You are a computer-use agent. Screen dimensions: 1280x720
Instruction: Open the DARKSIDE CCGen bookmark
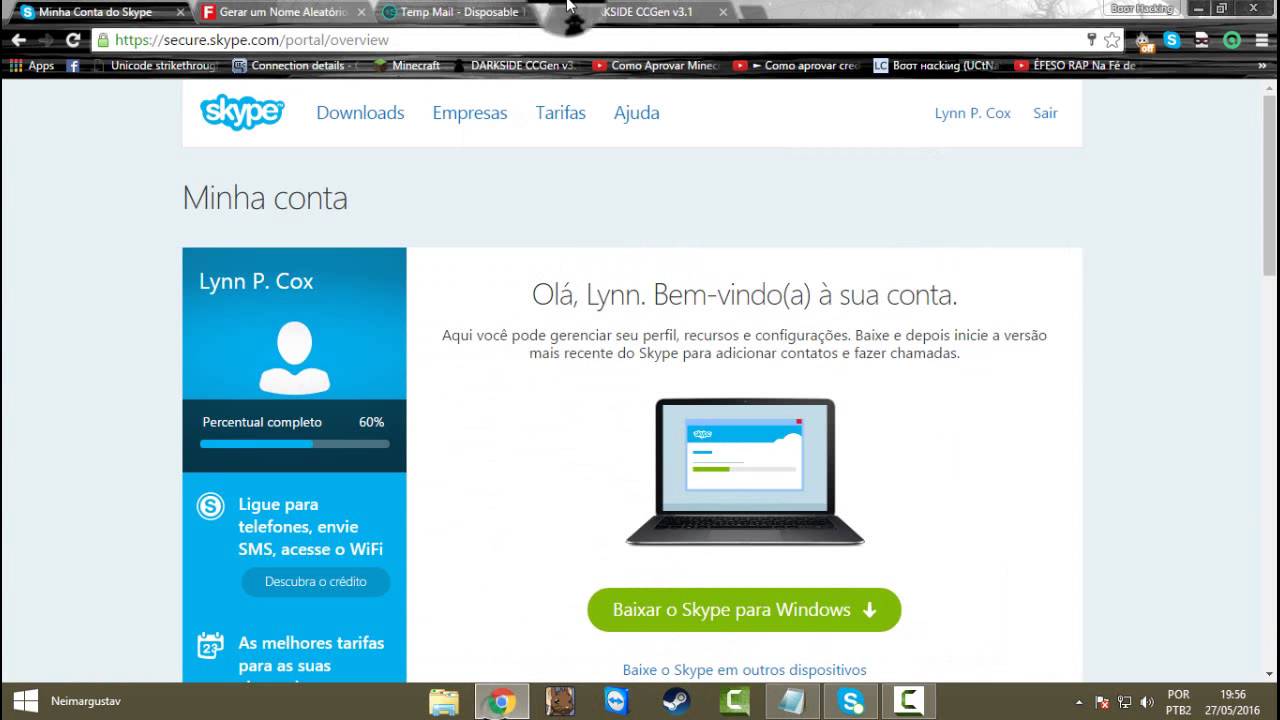514,65
